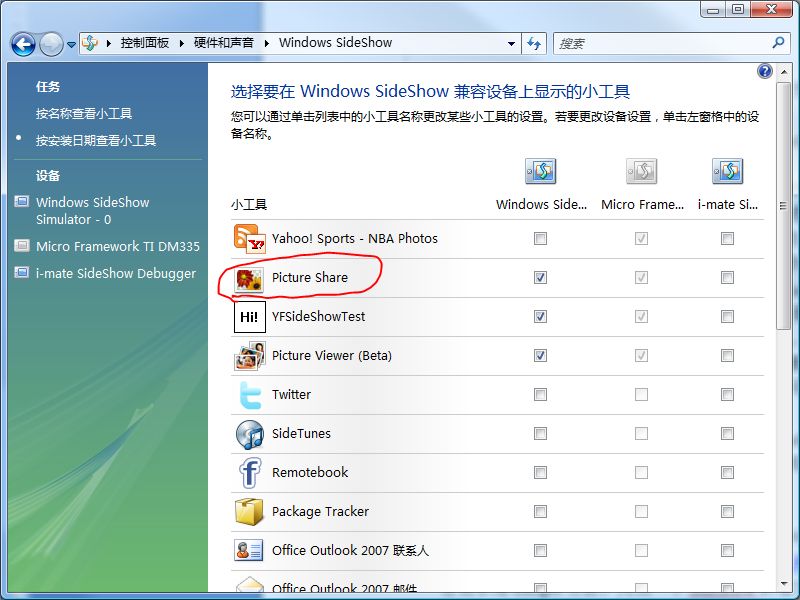Click the Remotebook Facebook icon

click(x=249, y=473)
